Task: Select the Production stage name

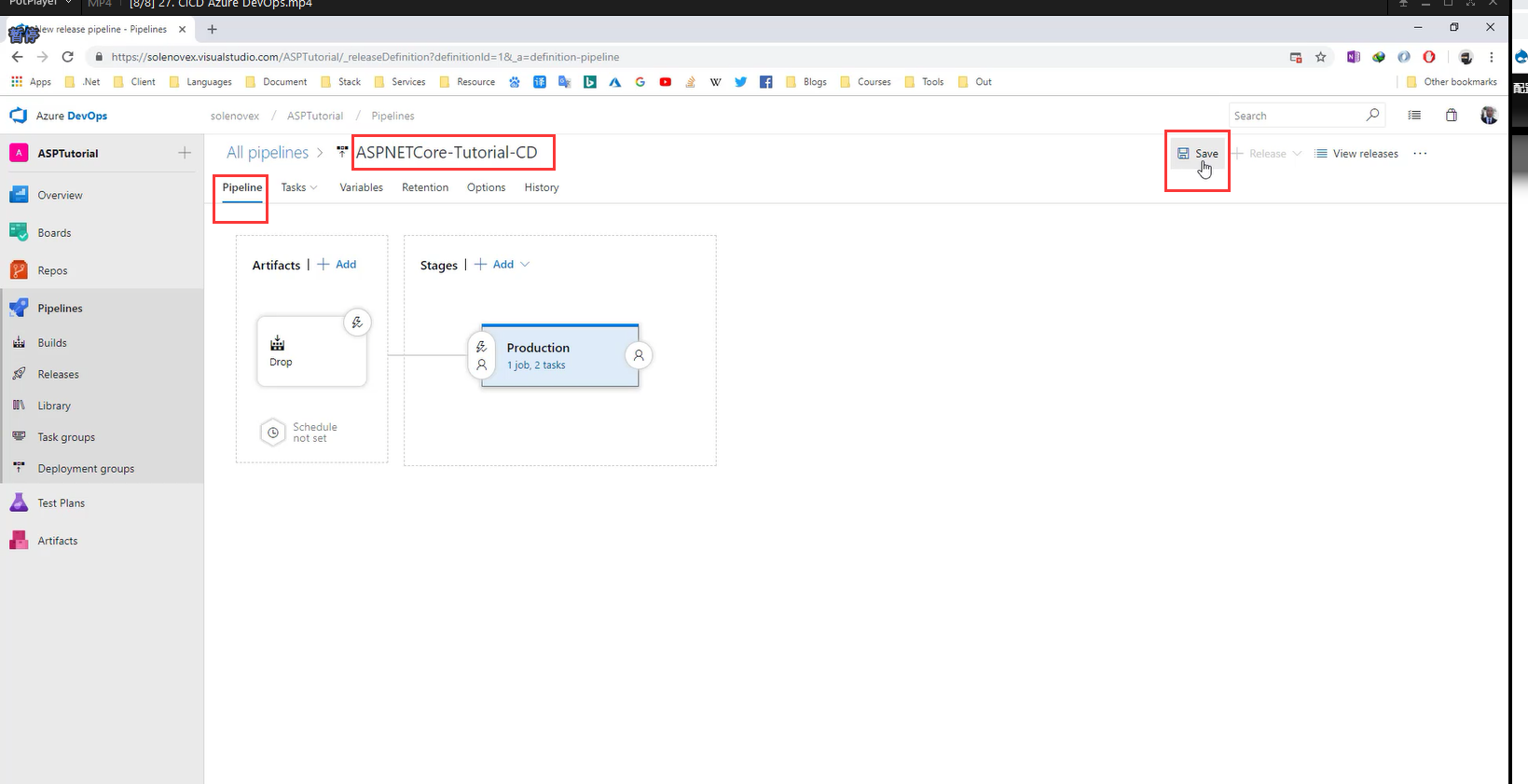Action: (x=538, y=348)
